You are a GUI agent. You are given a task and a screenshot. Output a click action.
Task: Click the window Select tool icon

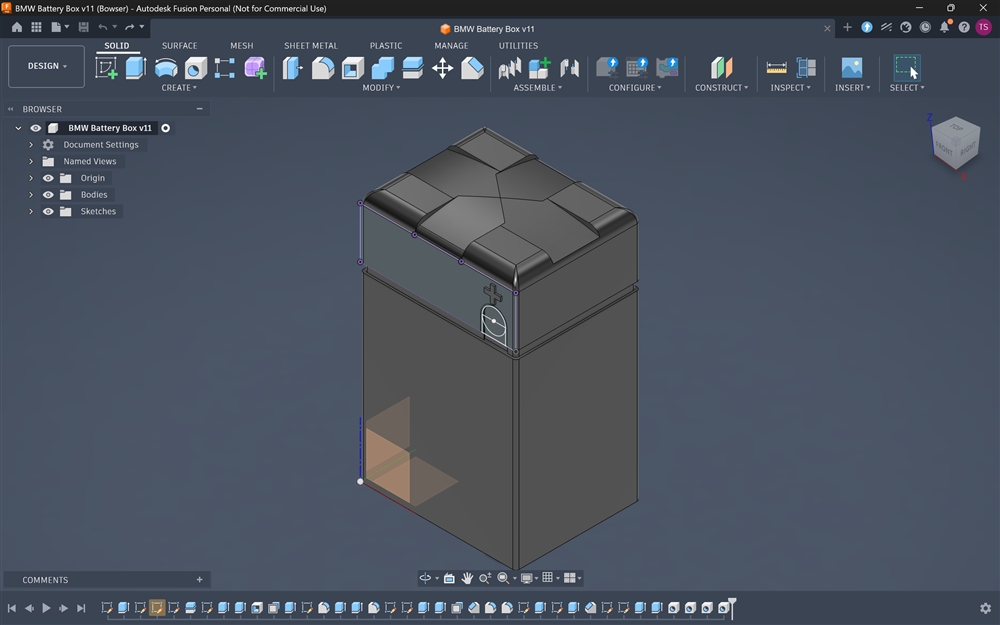(x=906, y=68)
